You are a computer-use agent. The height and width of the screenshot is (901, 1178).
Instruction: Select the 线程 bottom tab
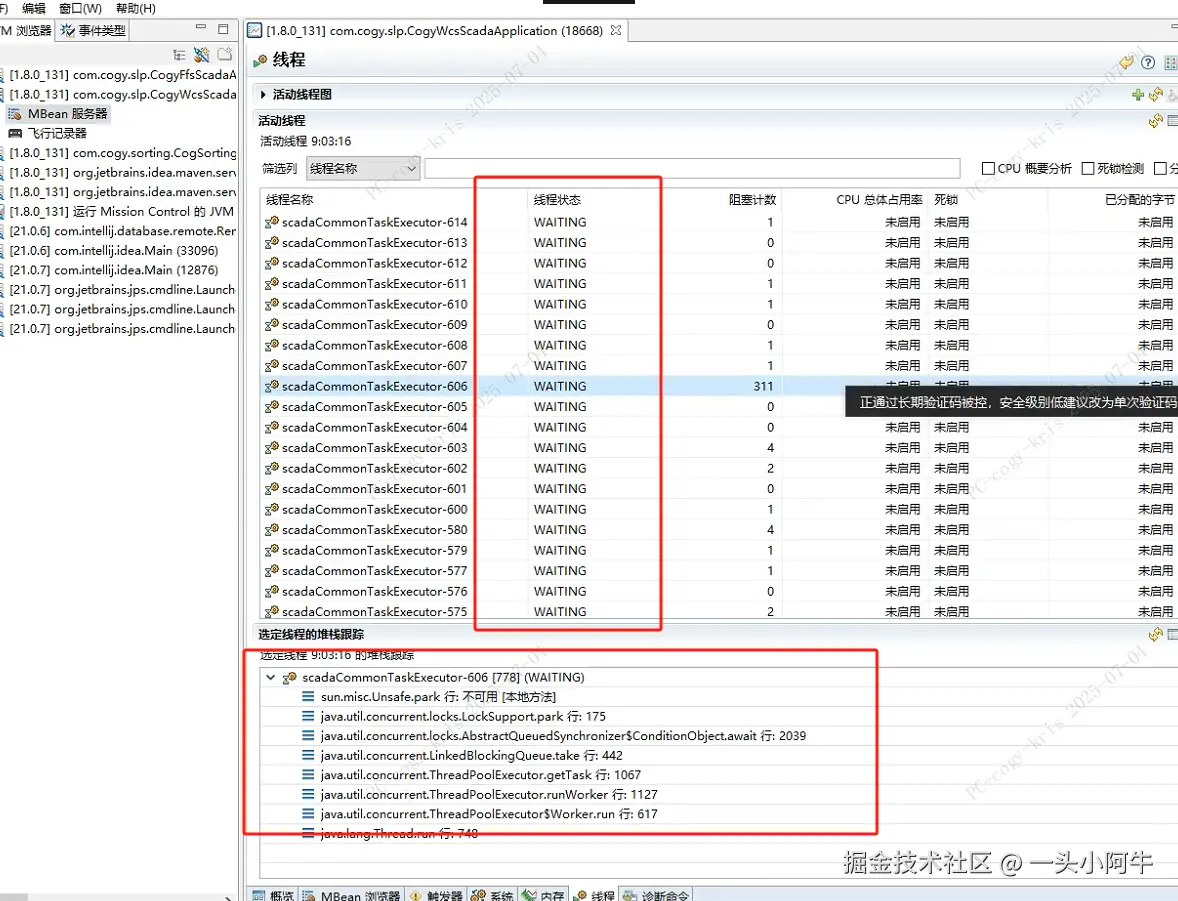coord(595,895)
